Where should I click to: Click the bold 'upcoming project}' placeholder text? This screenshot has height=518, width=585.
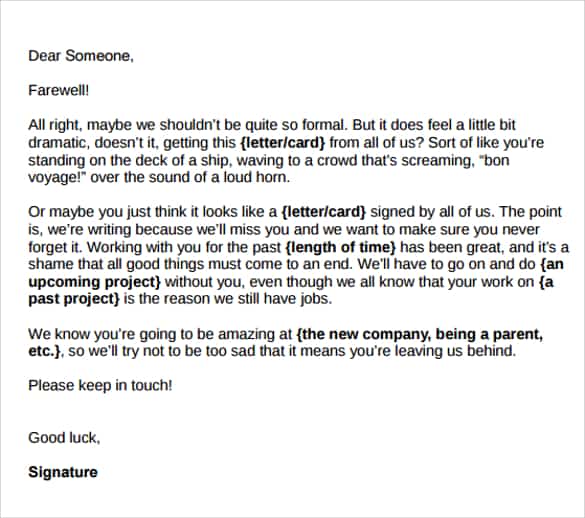coord(94,282)
